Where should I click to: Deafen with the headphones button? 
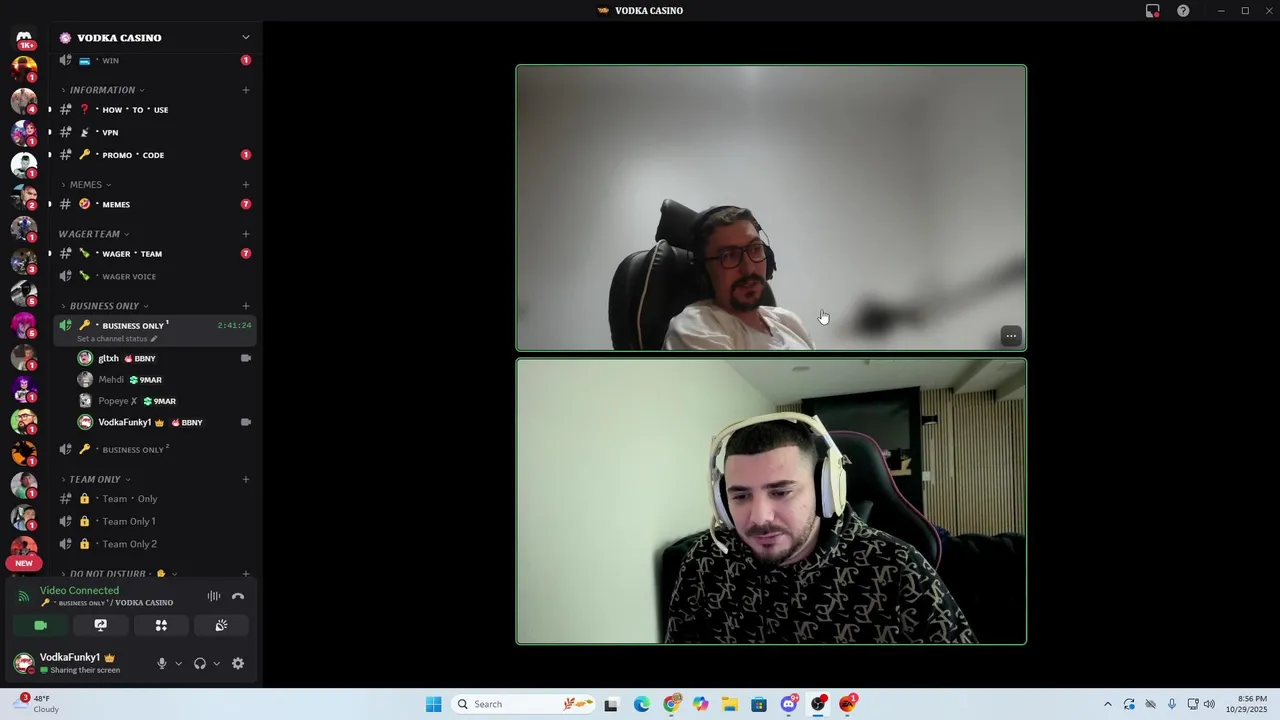click(x=200, y=663)
